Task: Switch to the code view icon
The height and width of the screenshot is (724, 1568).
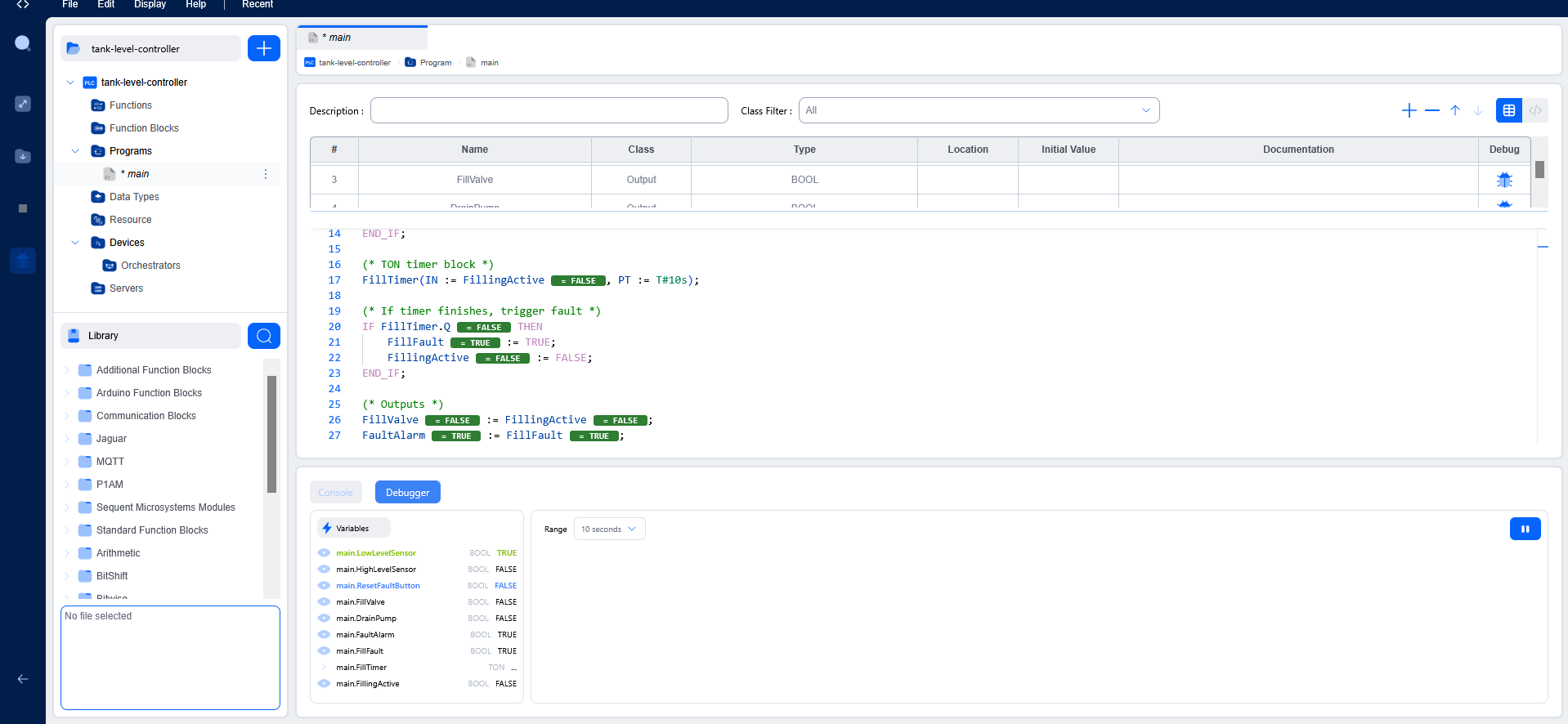Action: (x=1535, y=110)
